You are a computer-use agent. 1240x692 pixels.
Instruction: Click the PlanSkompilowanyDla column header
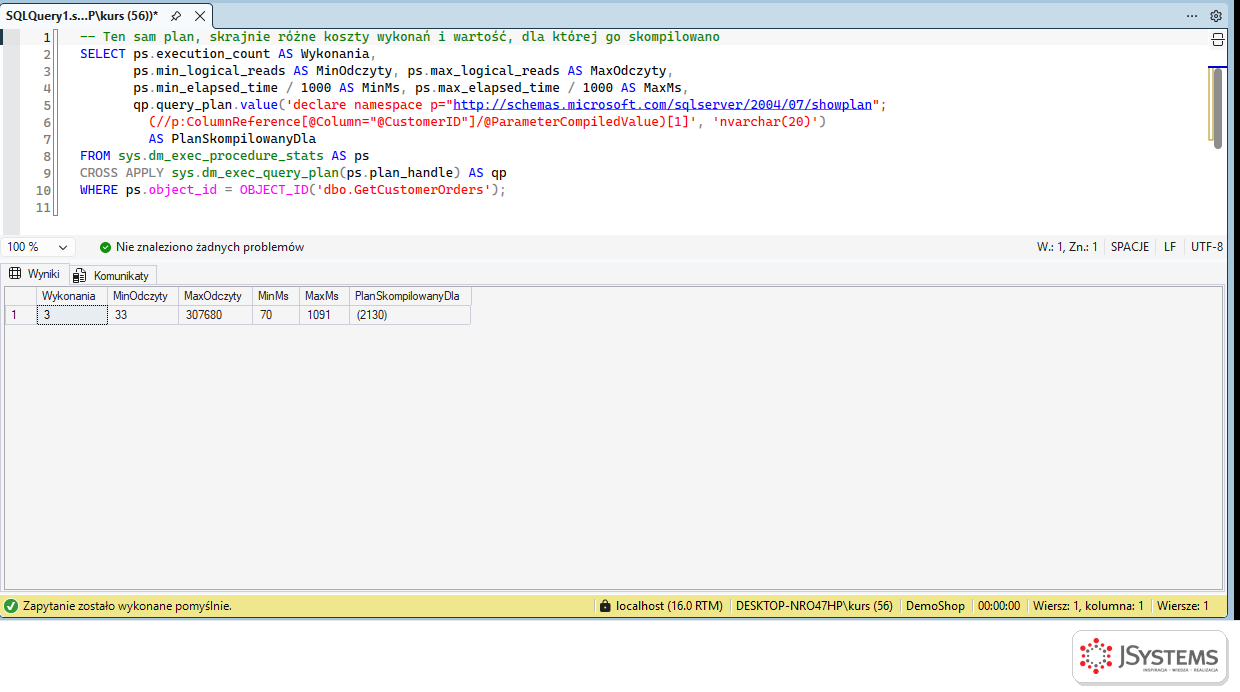pyautogui.click(x=410, y=296)
